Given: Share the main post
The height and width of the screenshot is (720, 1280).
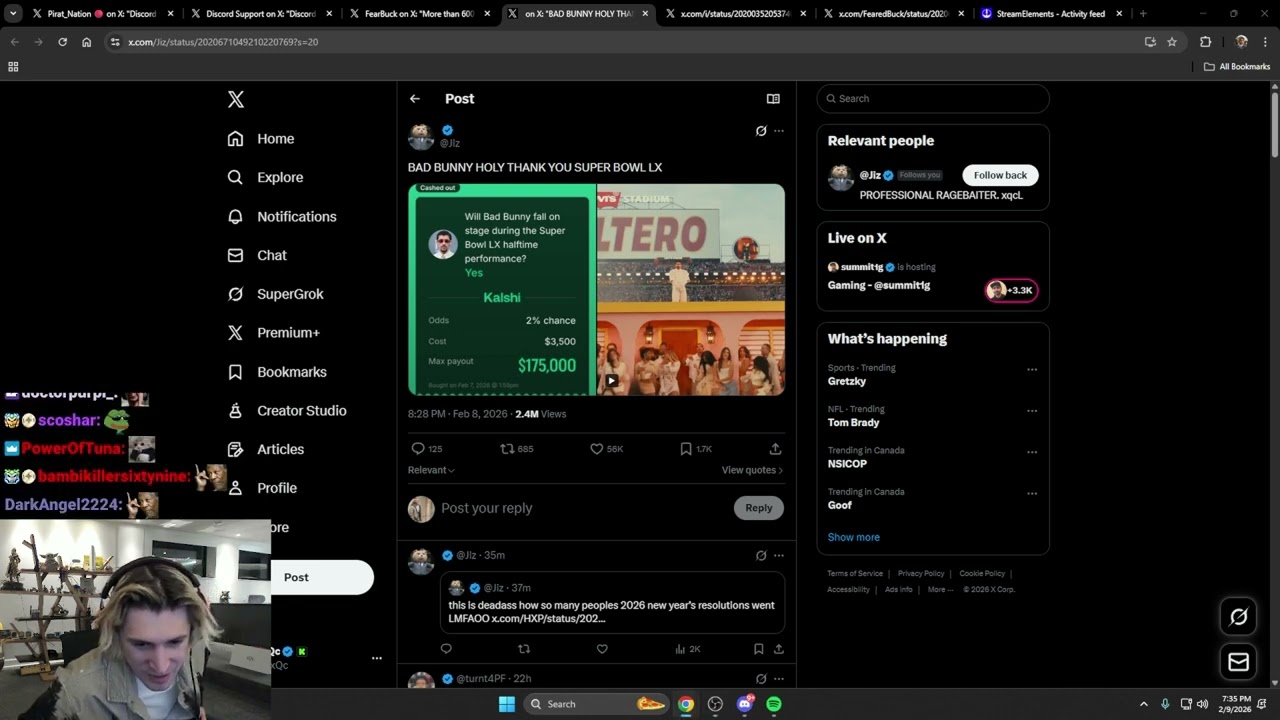Looking at the screenshot, I should (775, 449).
